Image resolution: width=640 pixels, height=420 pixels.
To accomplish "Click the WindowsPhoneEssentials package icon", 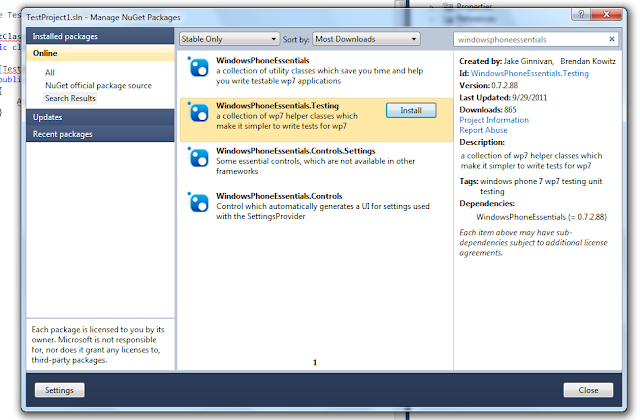I will click(x=199, y=68).
